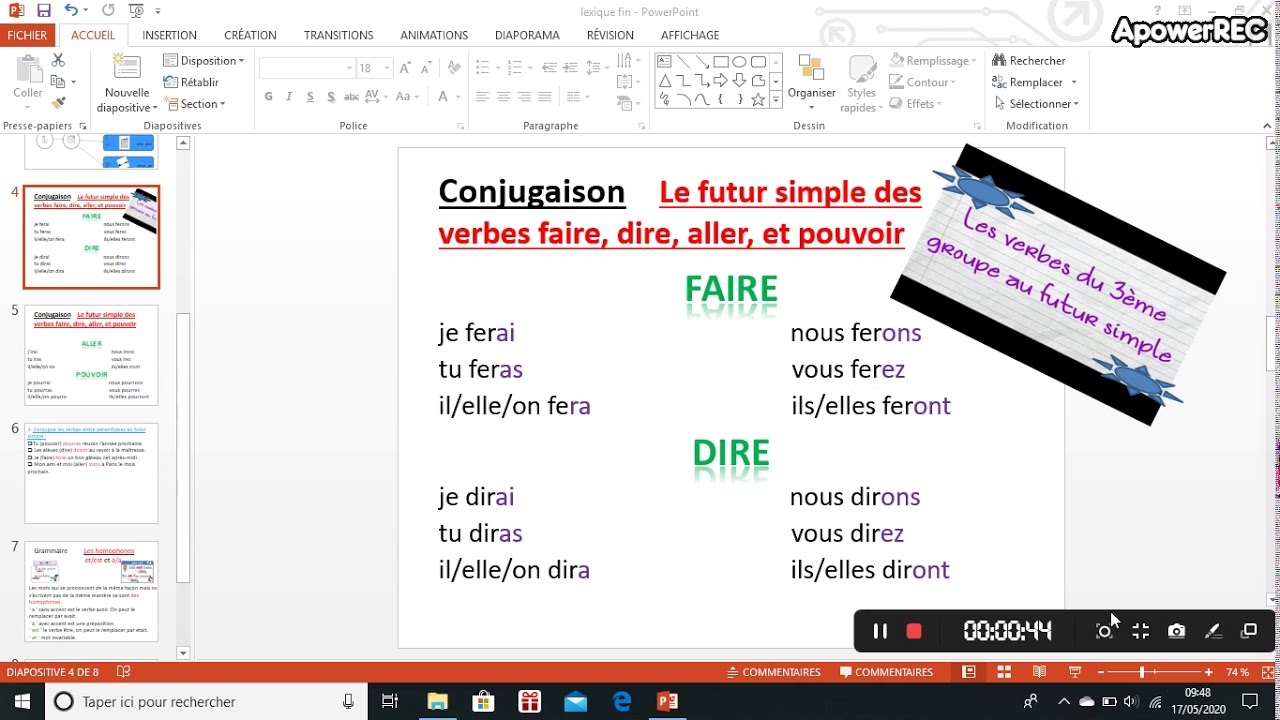Screen dimensions: 1280x720
Task: Open File Explorer from taskbar
Action: click(x=437, y=702)
